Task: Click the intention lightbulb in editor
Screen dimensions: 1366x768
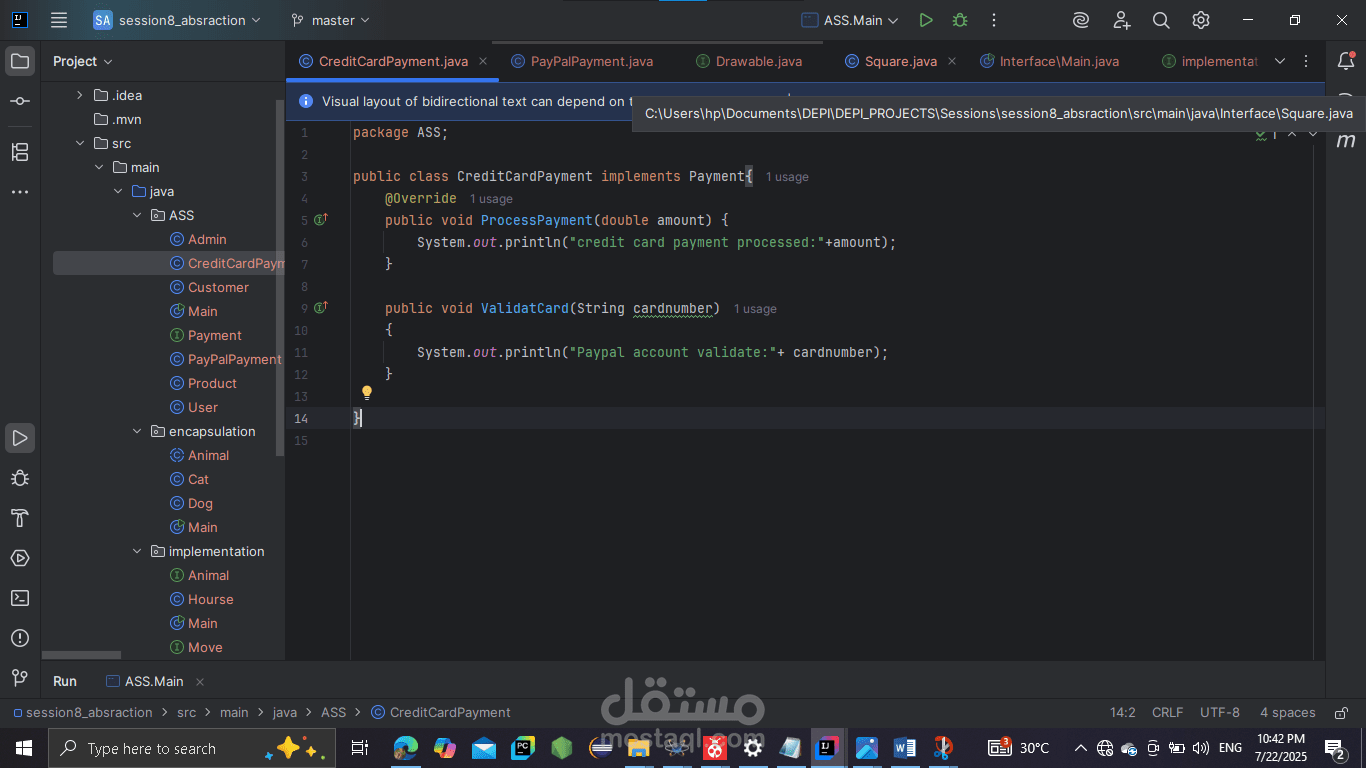Action: click(367, 393)
